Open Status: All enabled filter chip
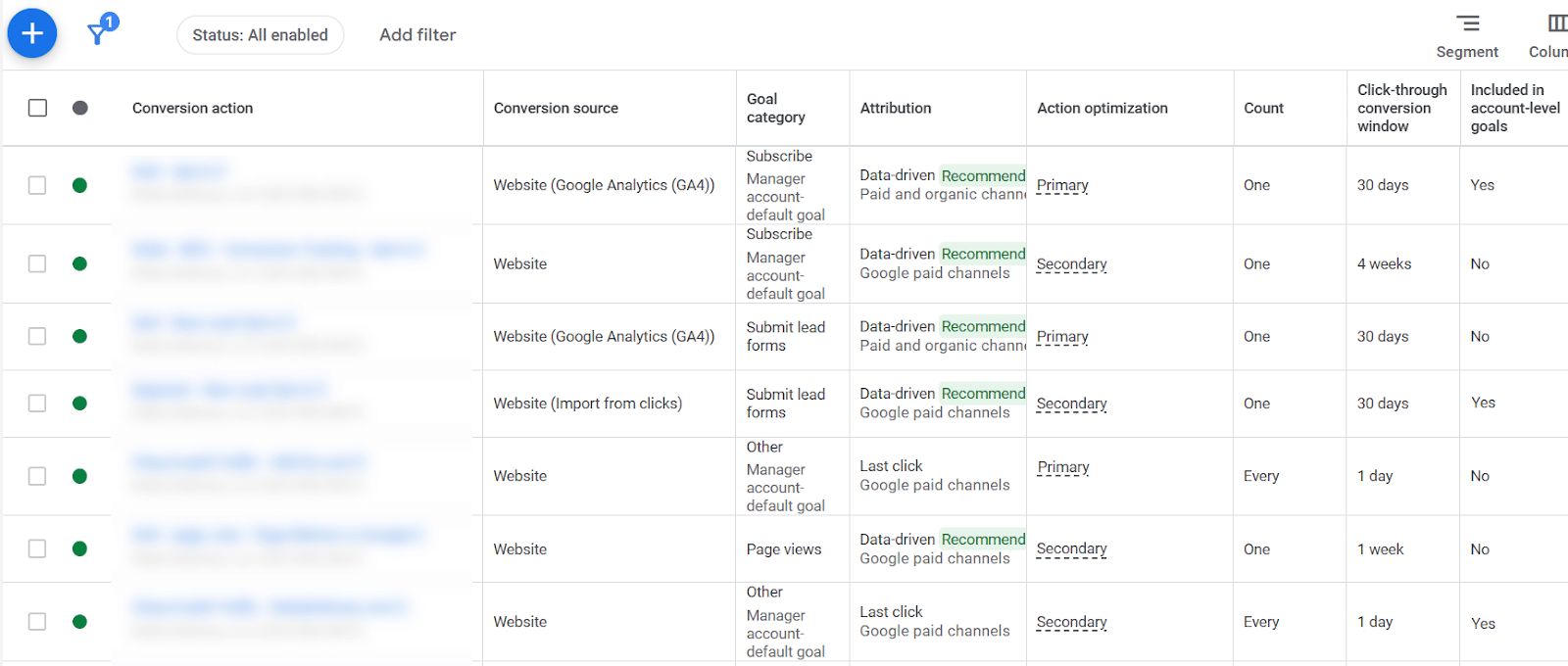The width and height of the screenshot is (1568, 666). coord(260,35)
